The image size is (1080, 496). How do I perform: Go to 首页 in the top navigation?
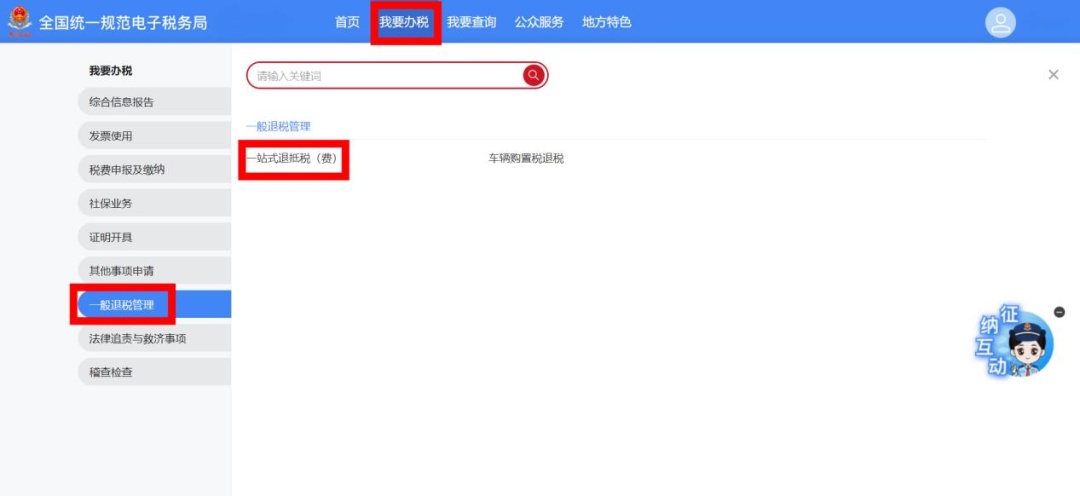pos(347,22)
